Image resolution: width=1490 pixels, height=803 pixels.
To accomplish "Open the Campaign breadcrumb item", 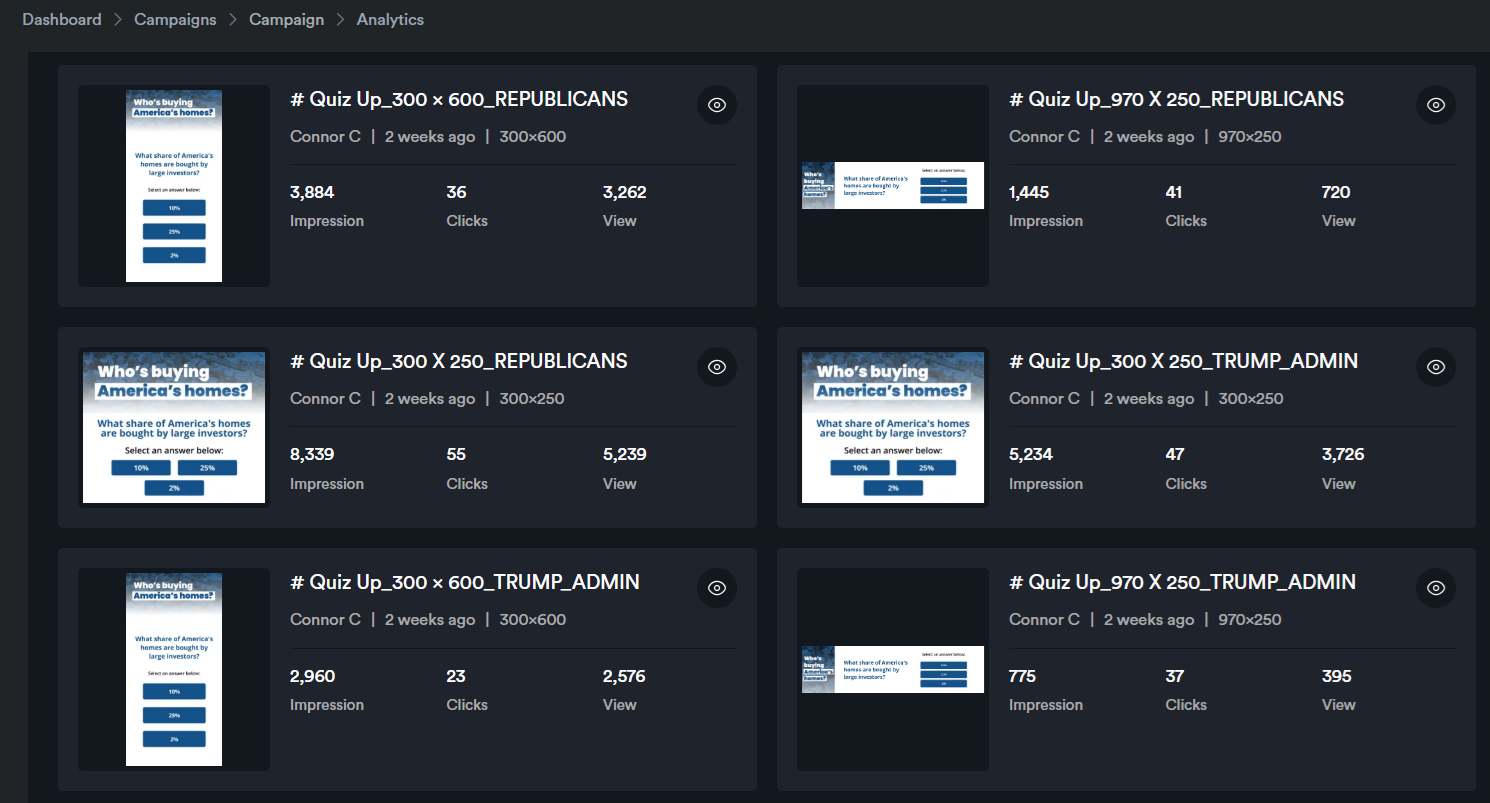I will [x=286, y=20].
